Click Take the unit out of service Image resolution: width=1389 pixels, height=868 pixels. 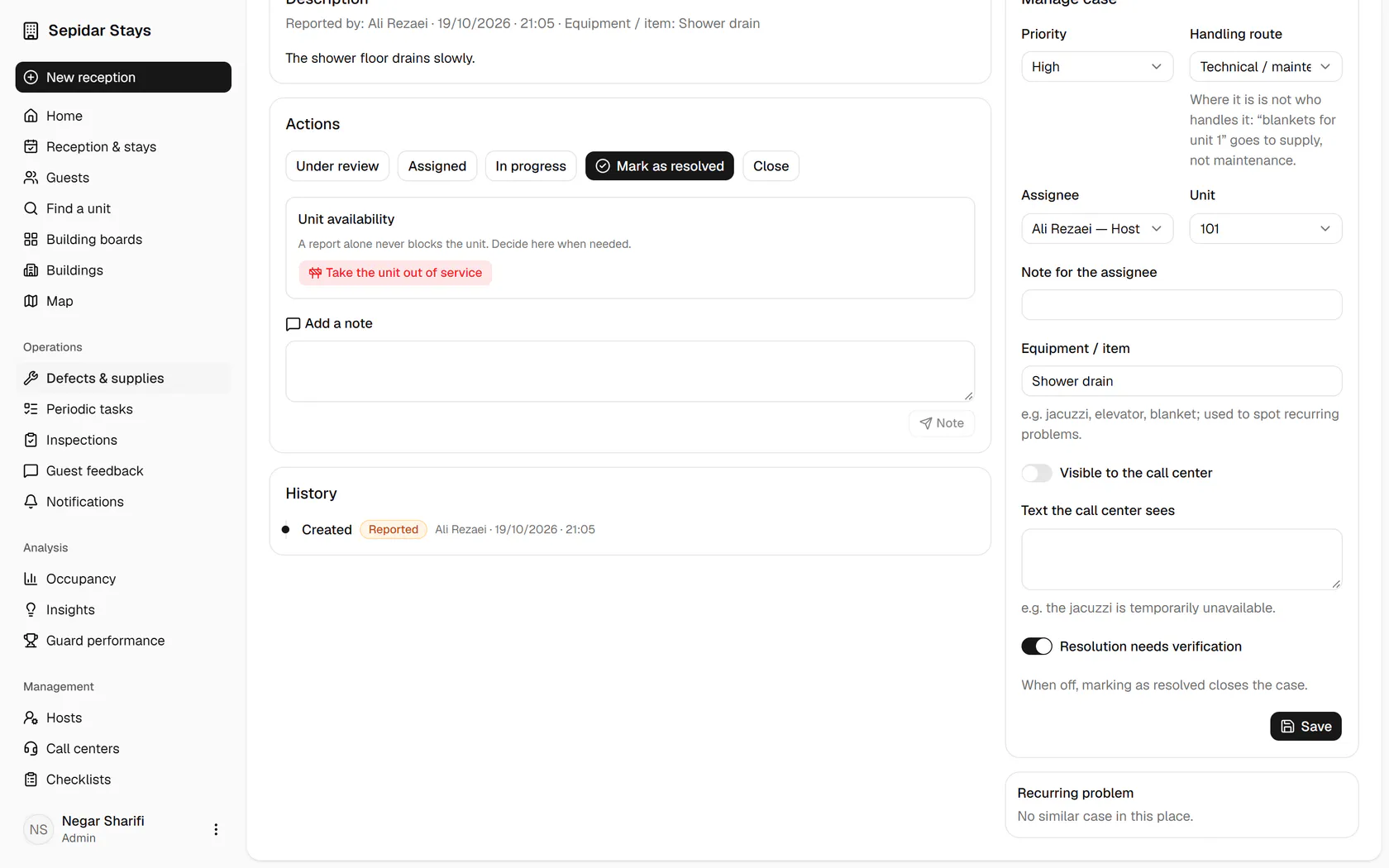395,273
